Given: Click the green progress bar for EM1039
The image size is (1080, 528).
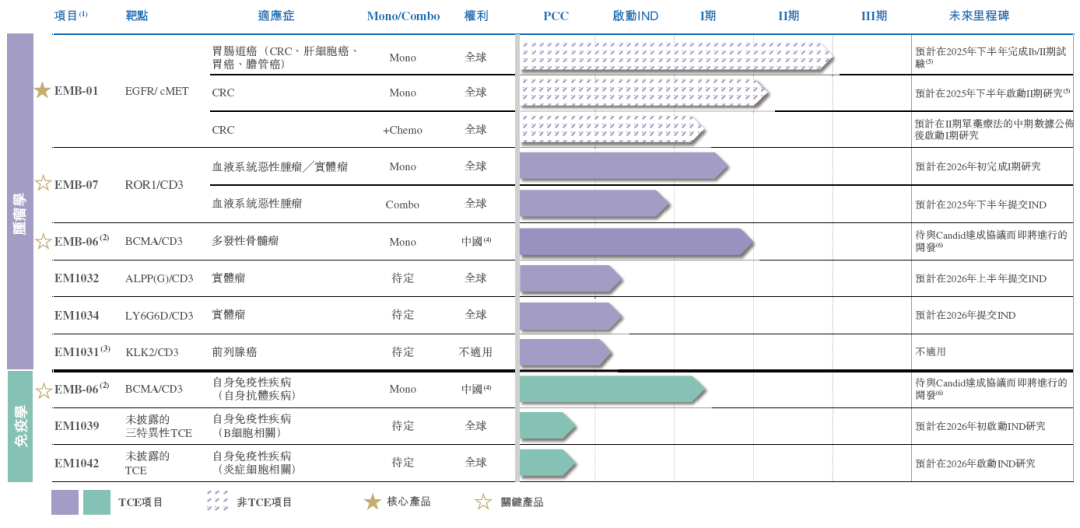Looking at the screenshot, I should click(548, 425).
